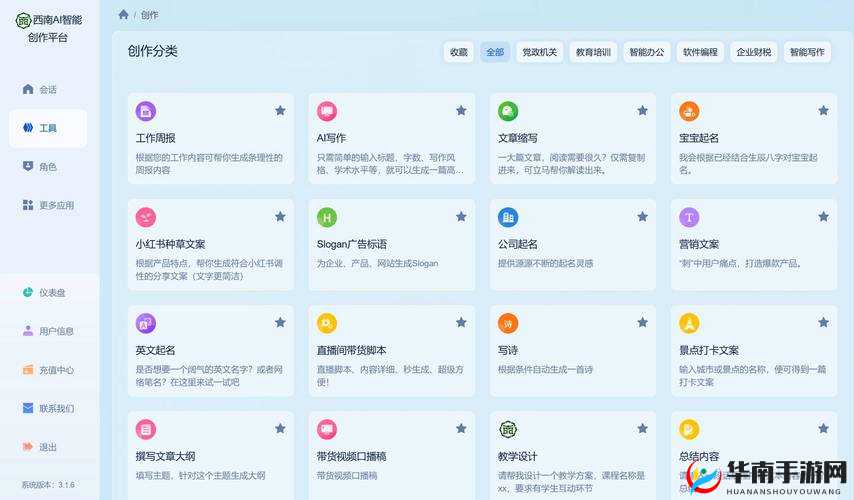Image resolution: width=854 pixels, height=500 pixels.
Task: Click the 宝宝起名 orange icon
Action: pos(689,111)
